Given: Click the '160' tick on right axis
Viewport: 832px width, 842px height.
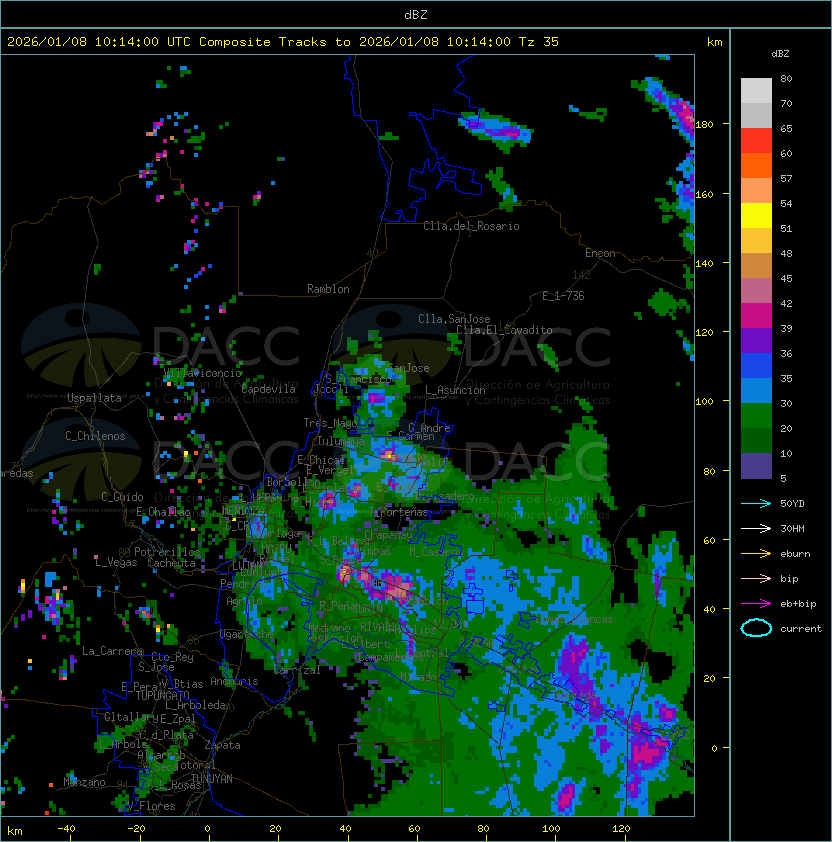Looking at the screenshot, I should click(704, 194).
